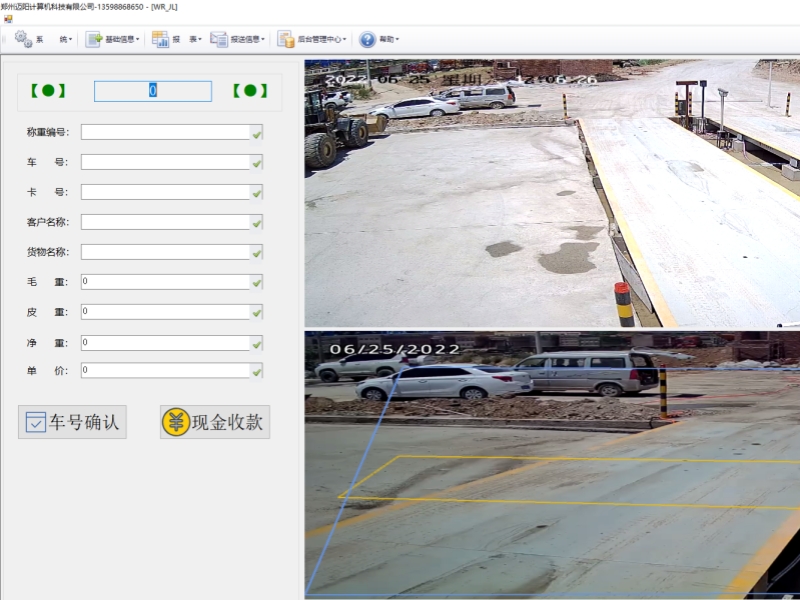The image size is (800, 600).
Task: Click the 基础信息 document icon
Action: coord(94,39)
